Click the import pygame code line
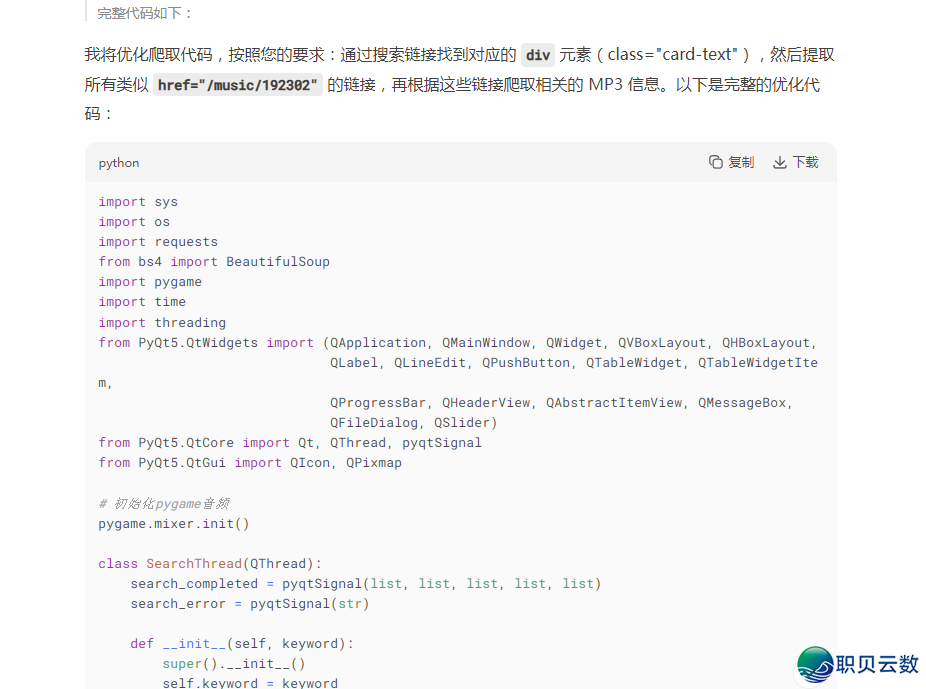The image size is (926, 689). (x=150, y=282)
